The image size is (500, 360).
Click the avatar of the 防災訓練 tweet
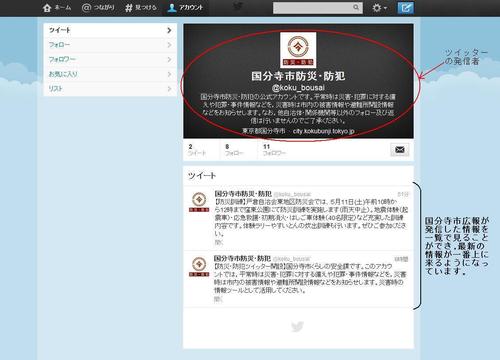[x=199, y=202]
